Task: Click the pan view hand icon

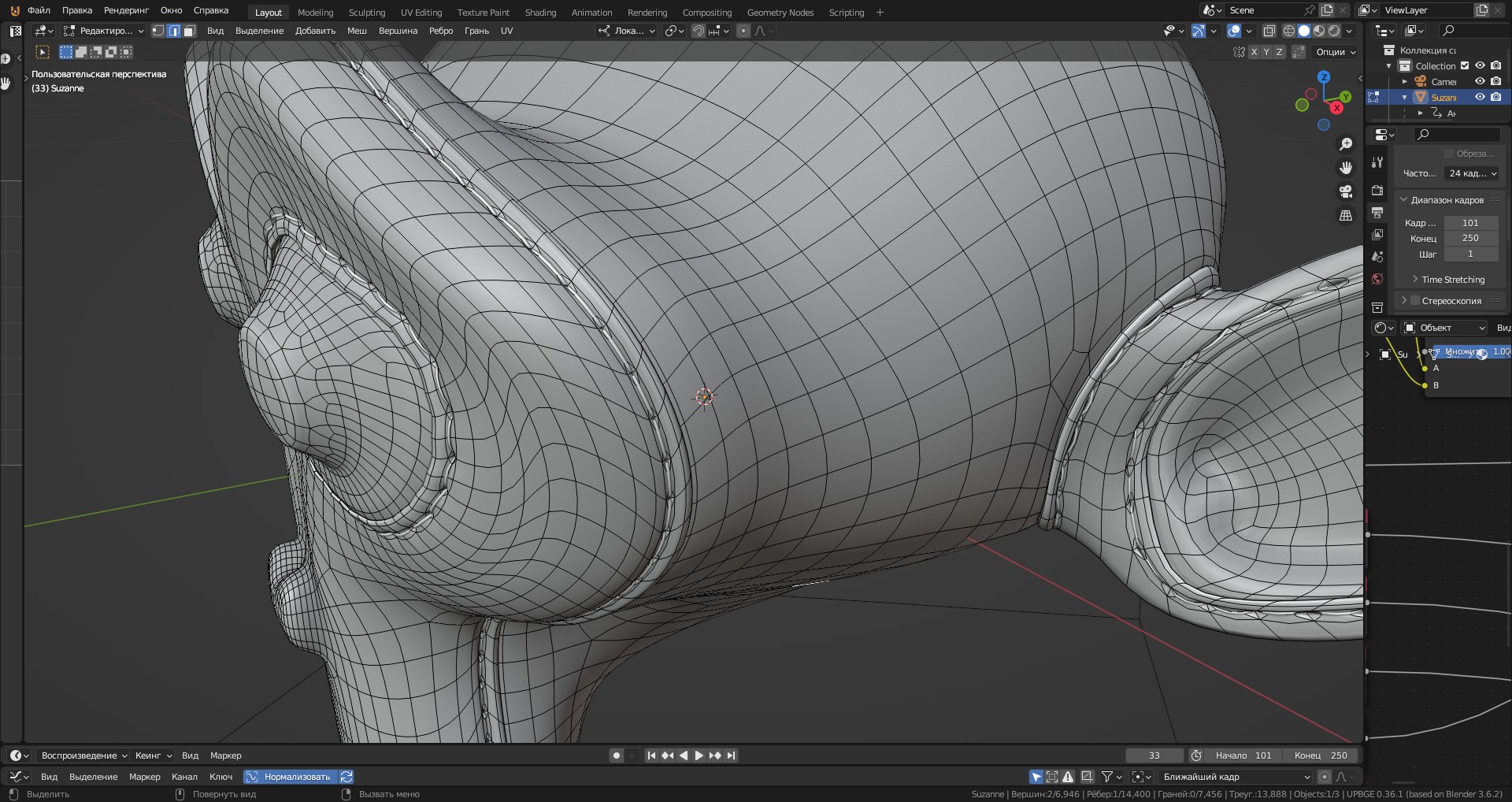Action: (x=1346, y=168)
